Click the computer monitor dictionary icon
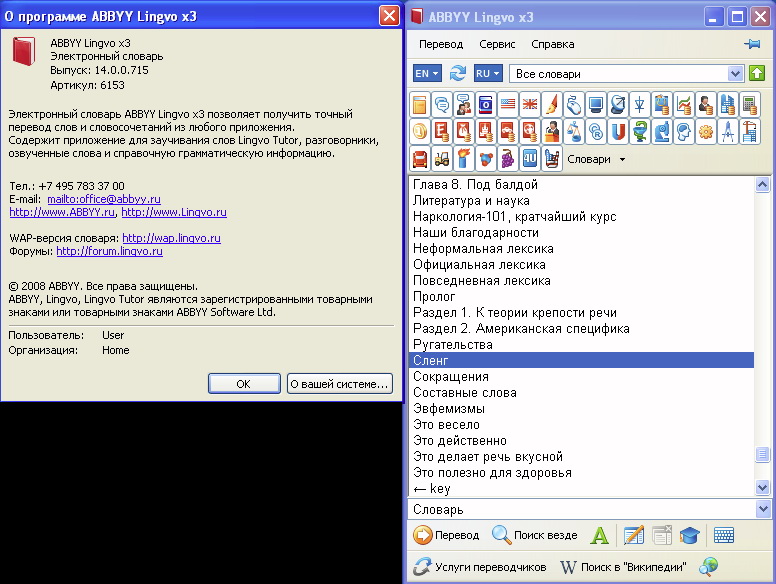 pyautogui.click(x=596, y=104)
